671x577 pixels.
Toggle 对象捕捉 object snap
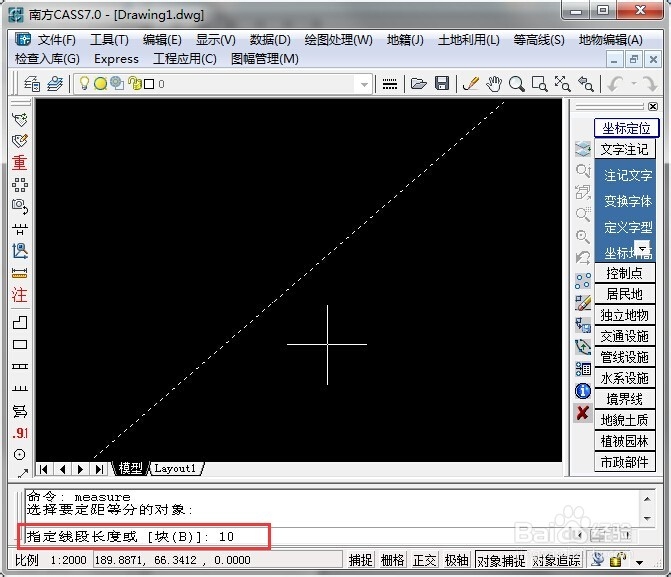click(x=501, y=560)
